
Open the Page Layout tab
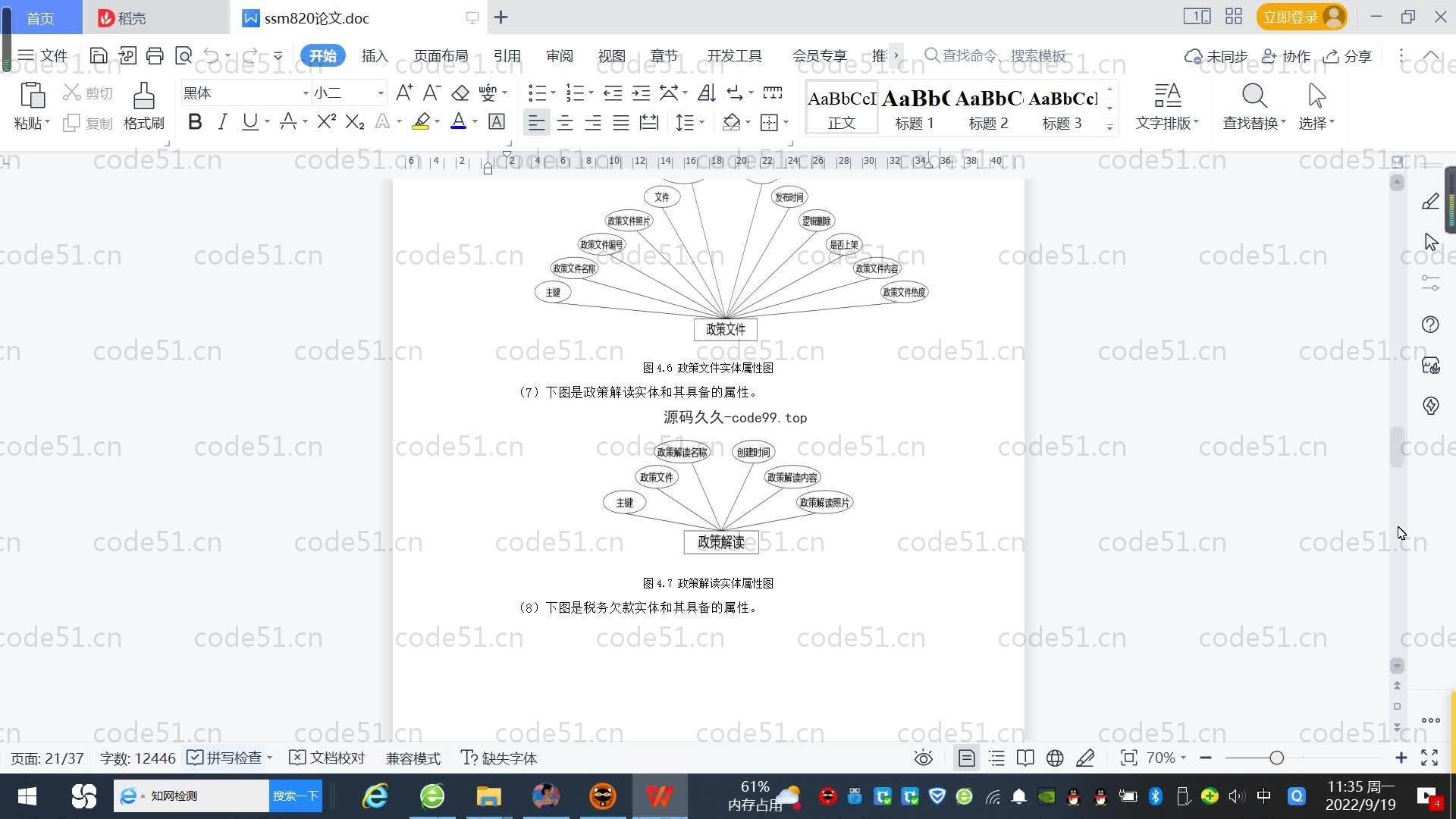(441, 55)
